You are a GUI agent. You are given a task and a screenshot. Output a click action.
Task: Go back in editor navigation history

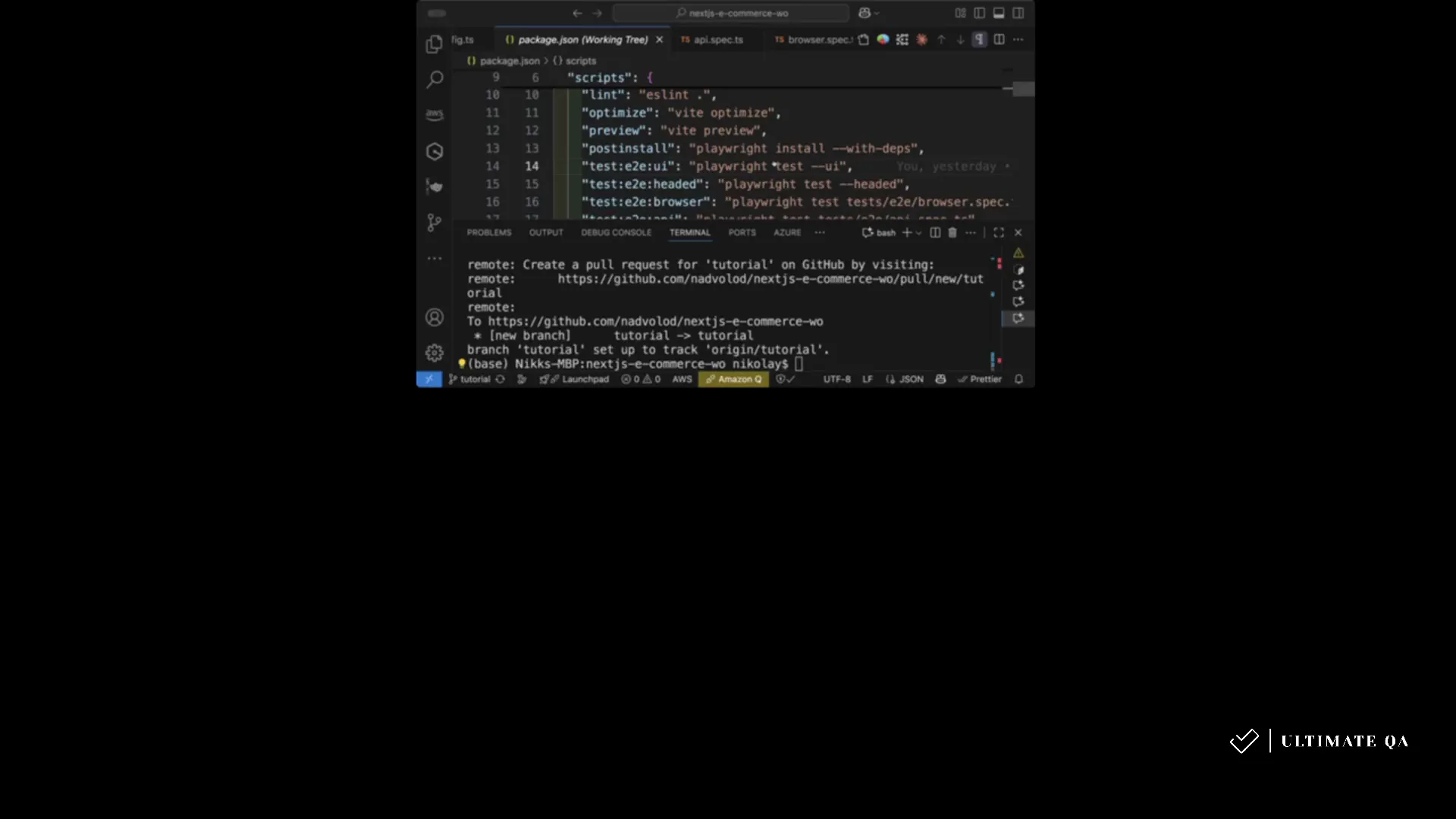click(x=578, y=13)
